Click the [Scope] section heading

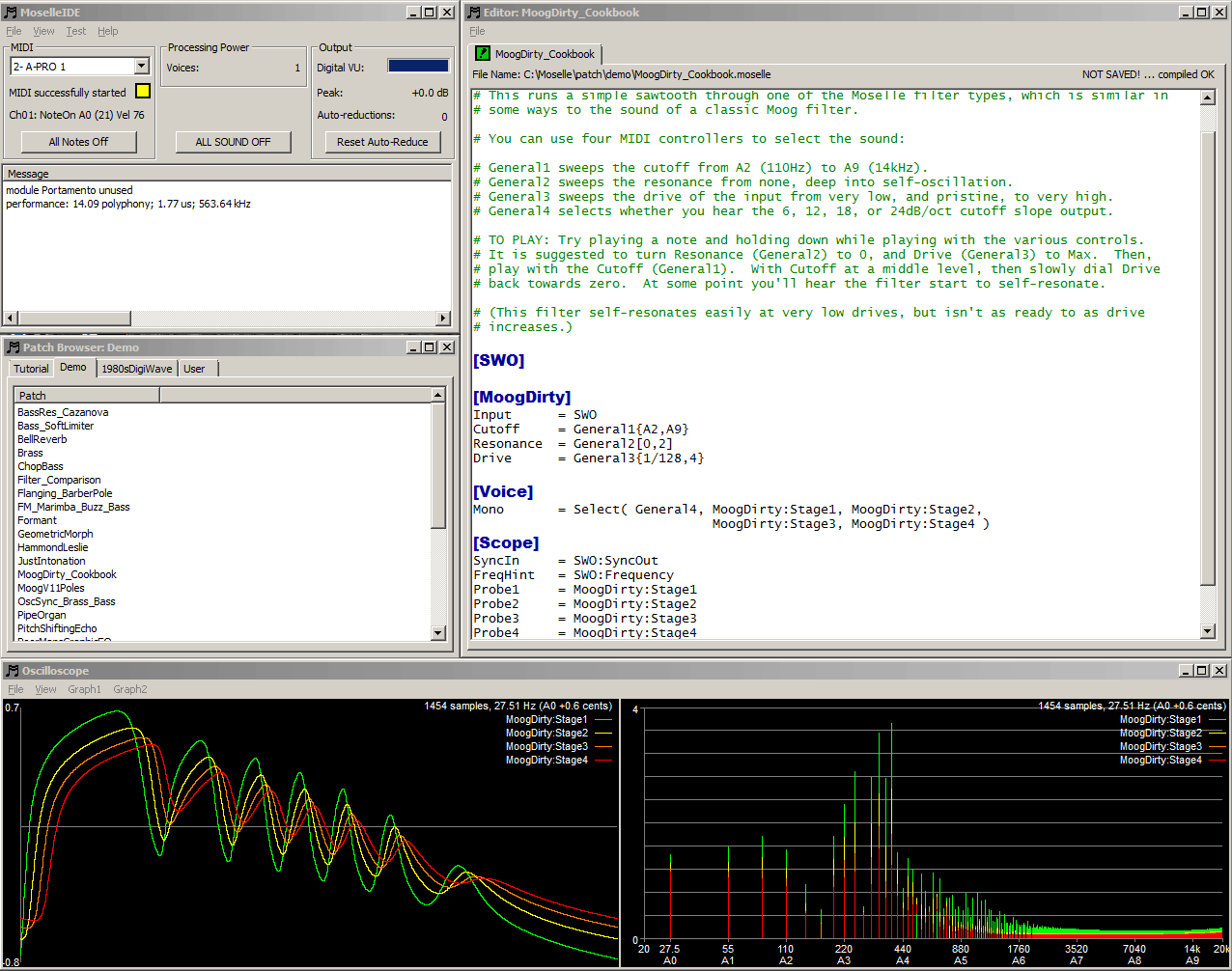pyautogui.click(x=506, y=542)
